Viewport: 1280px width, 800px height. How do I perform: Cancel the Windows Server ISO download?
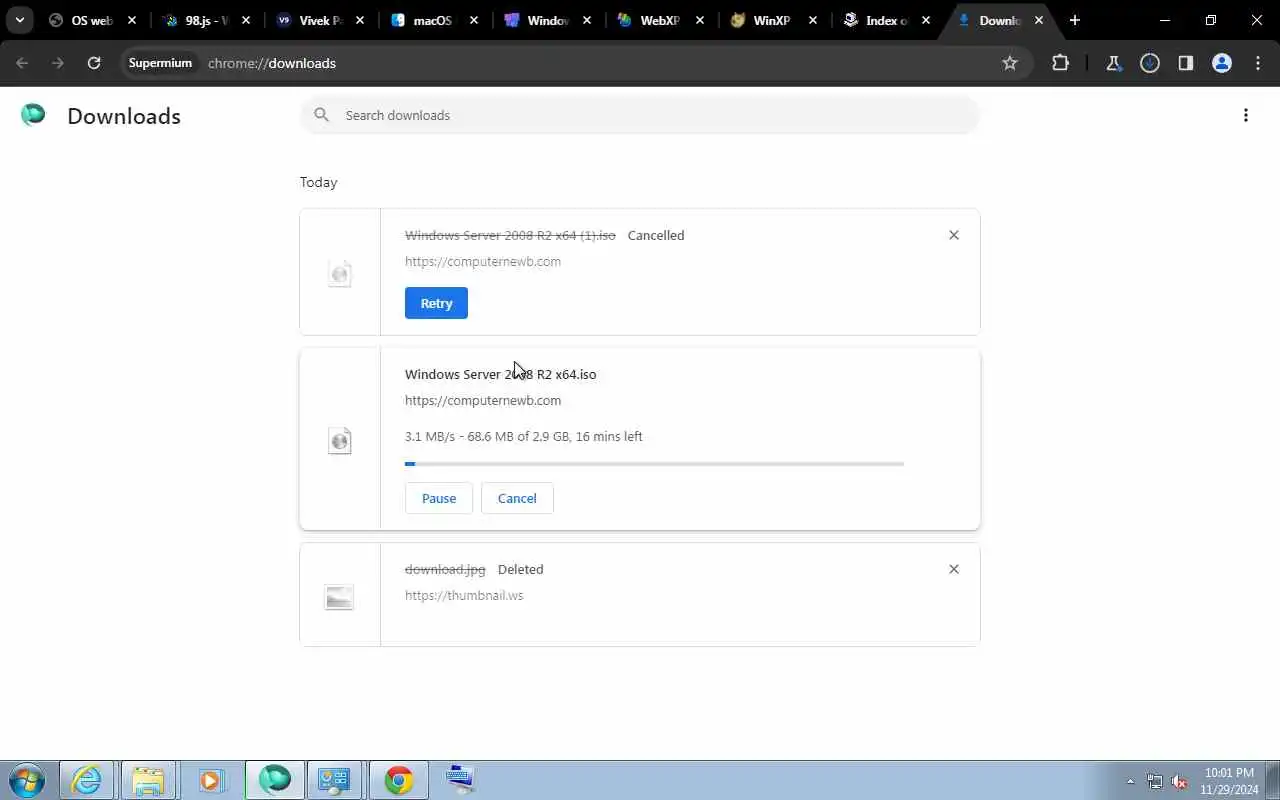coord(517,498)
